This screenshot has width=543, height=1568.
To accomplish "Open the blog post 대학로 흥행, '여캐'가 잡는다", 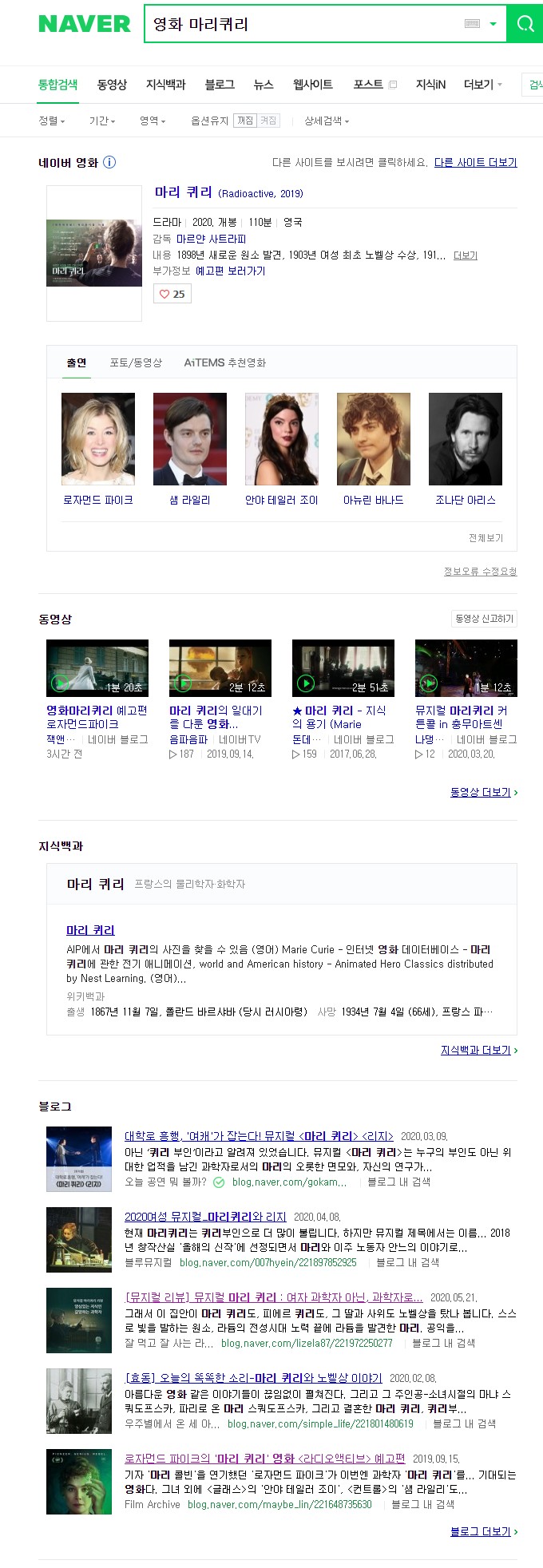I will [259, 1136].
